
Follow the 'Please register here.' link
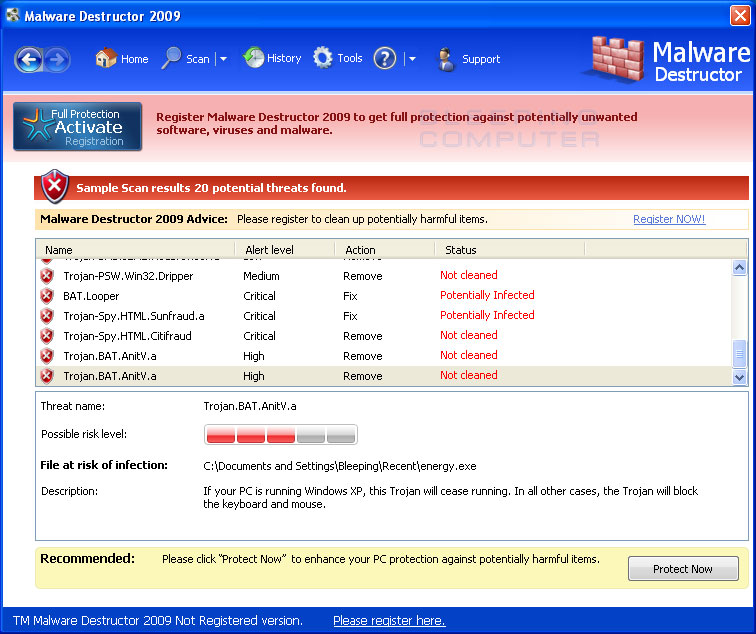click(x=389, y=620)
